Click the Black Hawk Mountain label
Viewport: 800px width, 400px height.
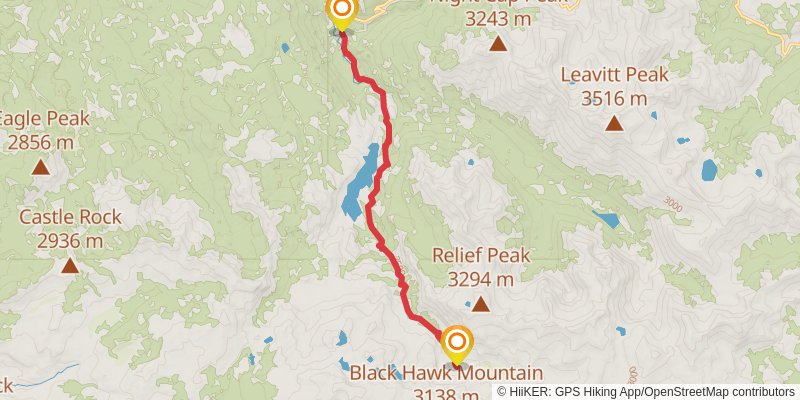[x=446, y=373]
